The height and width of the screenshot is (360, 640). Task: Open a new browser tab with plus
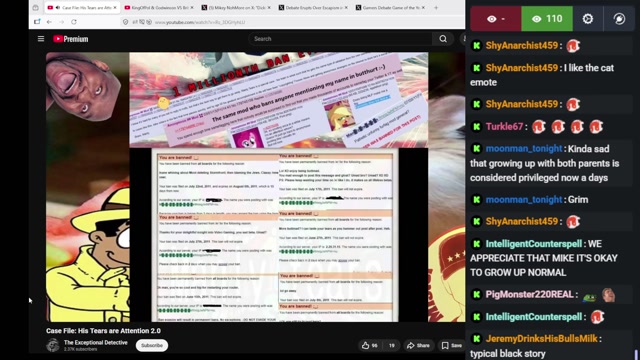pyautogui.click(x=436, y=7)
